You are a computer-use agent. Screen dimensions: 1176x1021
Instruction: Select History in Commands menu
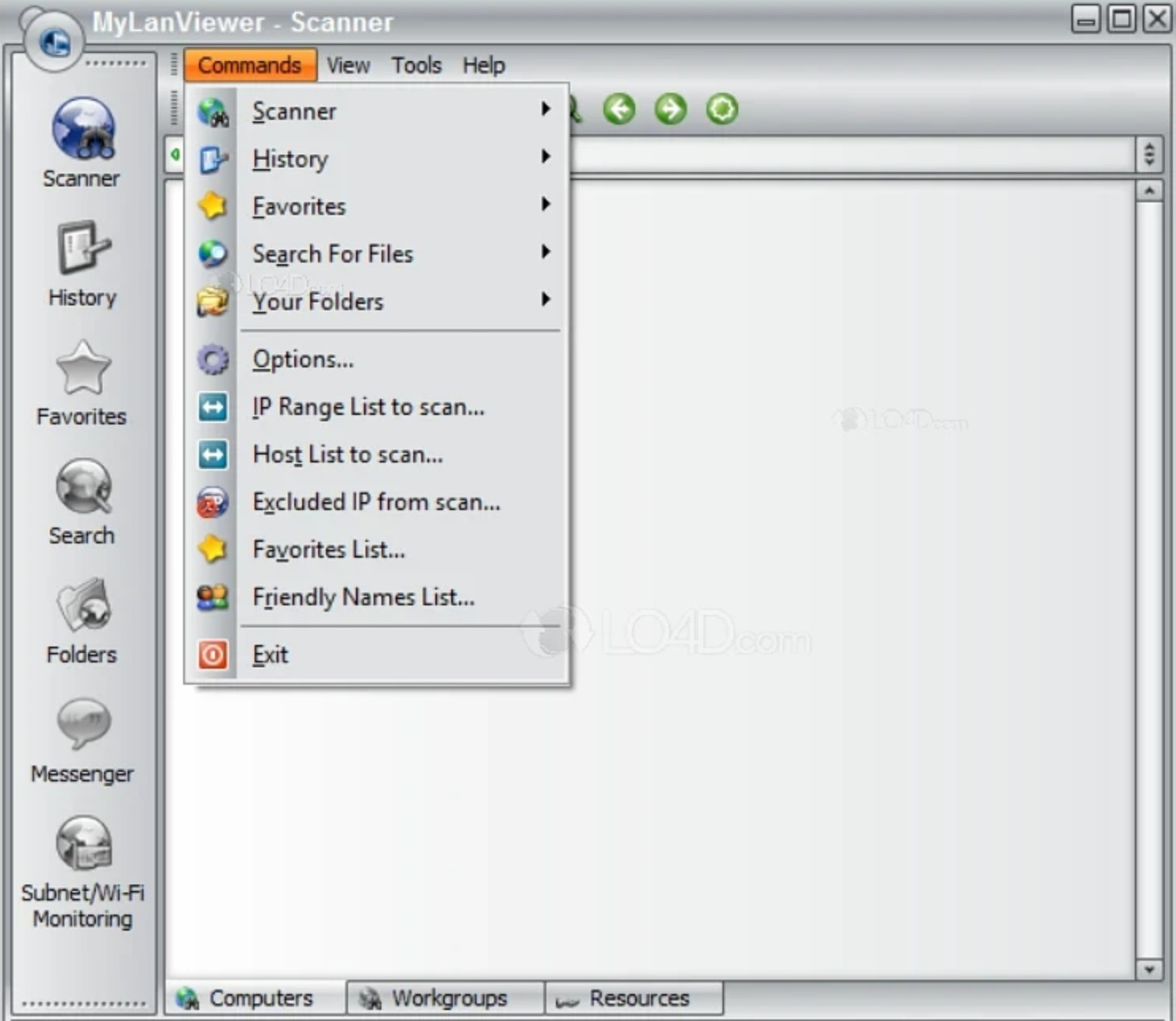[x=377, y=159]
